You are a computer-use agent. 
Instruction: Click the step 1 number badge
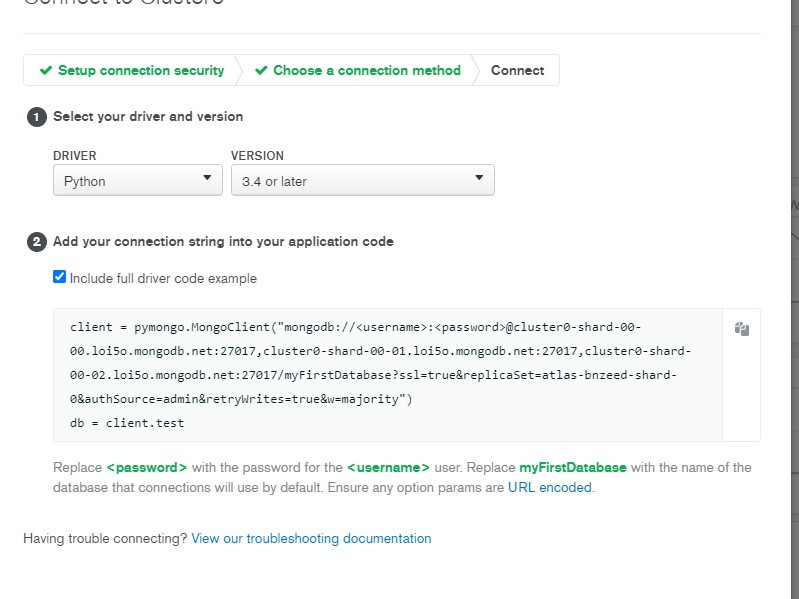(x=37, y=117)
